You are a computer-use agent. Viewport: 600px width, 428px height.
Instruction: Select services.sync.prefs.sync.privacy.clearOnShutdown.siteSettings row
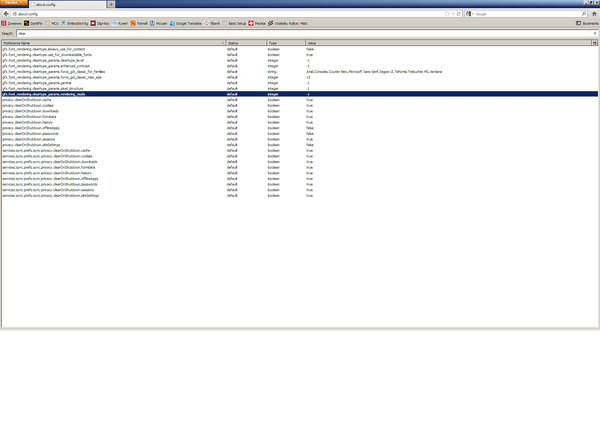tap(300, 195)
